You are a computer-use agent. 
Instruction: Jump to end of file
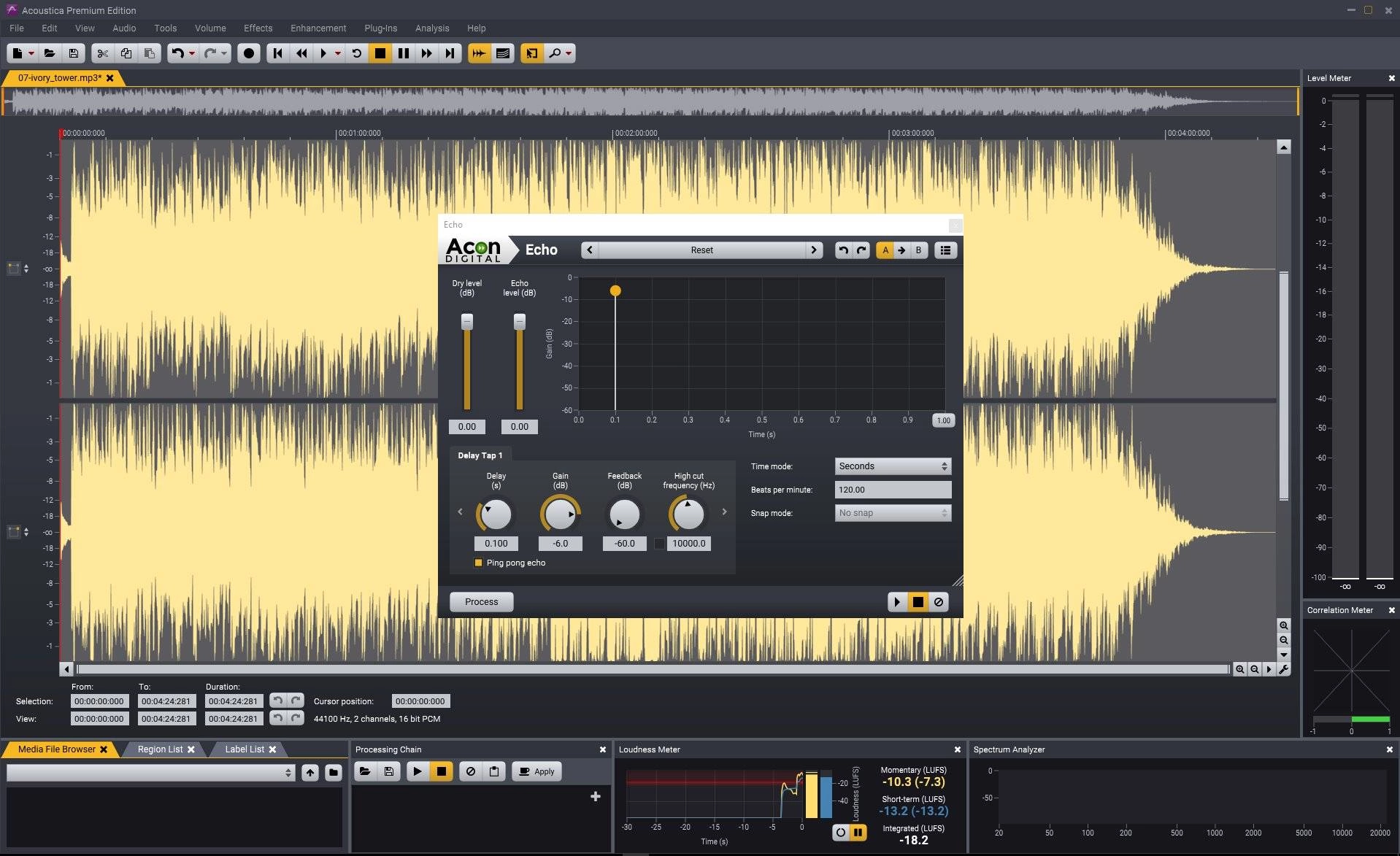450,53
